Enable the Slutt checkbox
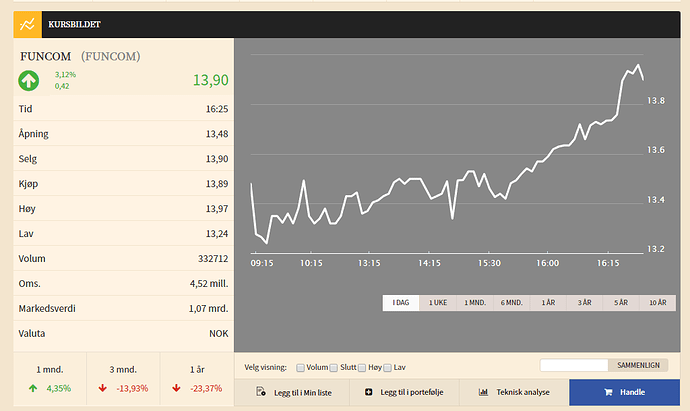Screen dimensions: 690x411 click(x=334, y=367)
